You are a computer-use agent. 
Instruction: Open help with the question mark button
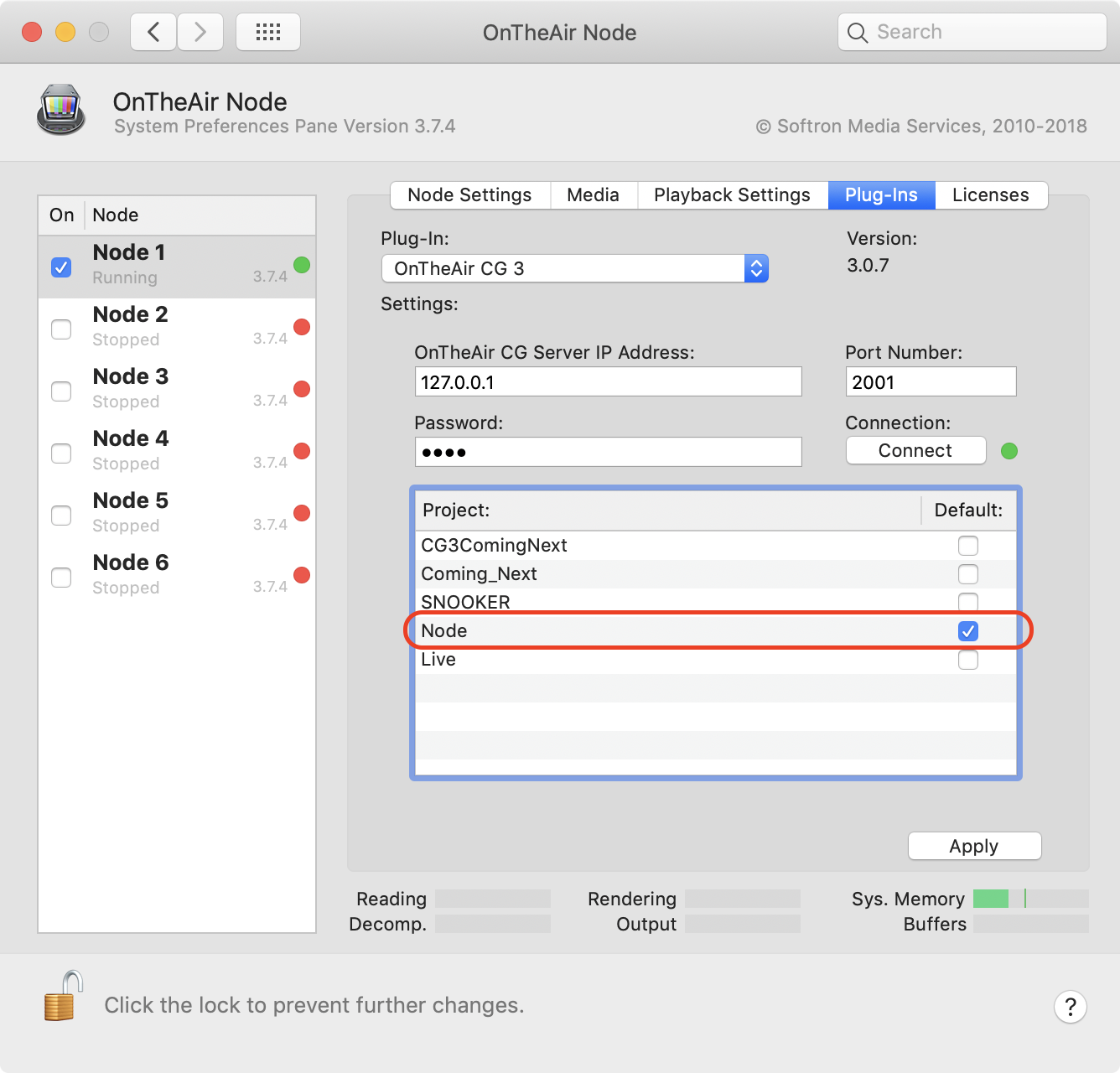(x=1071, y=1007)
